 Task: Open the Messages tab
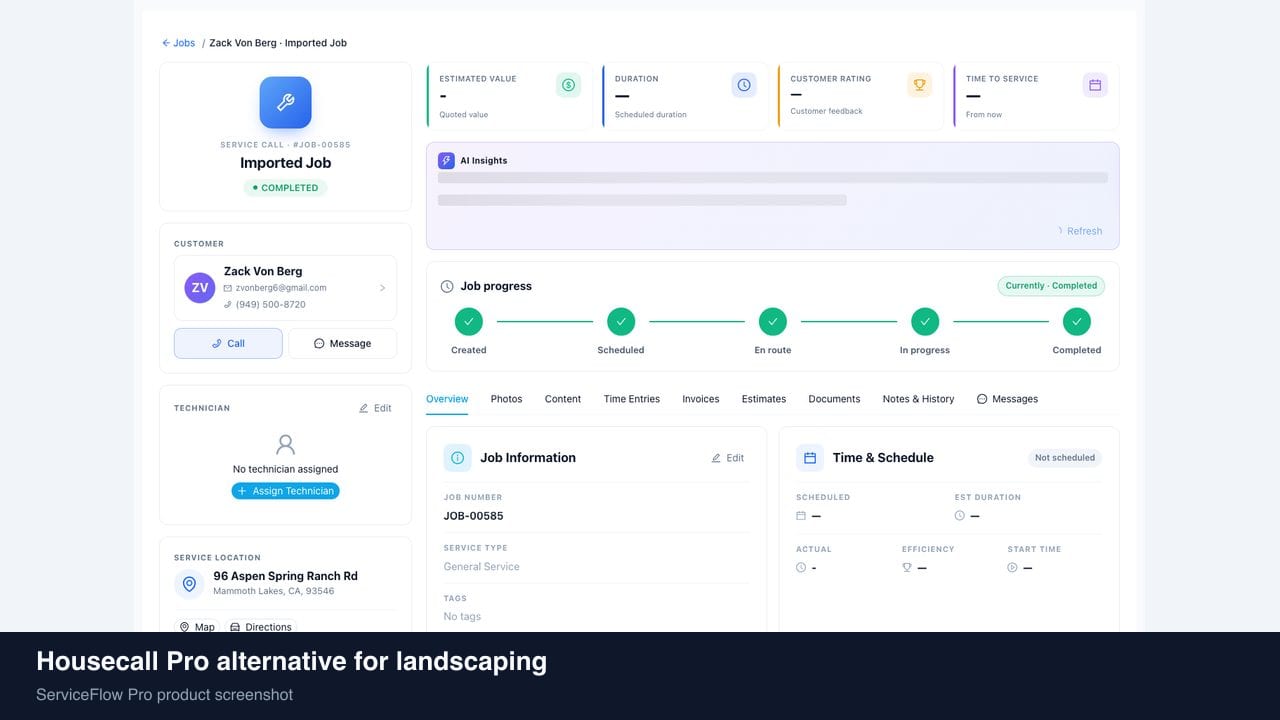point(1007,399)
